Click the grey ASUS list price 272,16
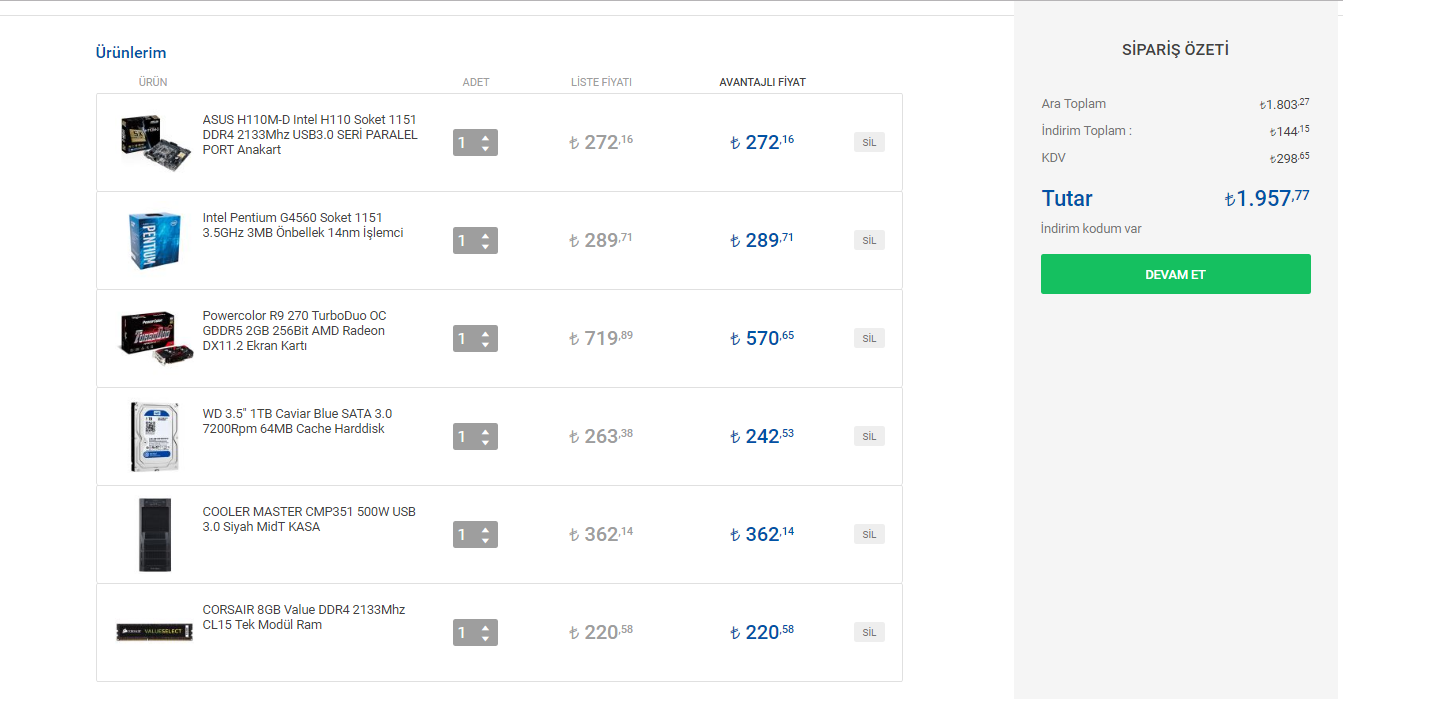The width and height of the screenshot is (1442, 710). (601, 142)
